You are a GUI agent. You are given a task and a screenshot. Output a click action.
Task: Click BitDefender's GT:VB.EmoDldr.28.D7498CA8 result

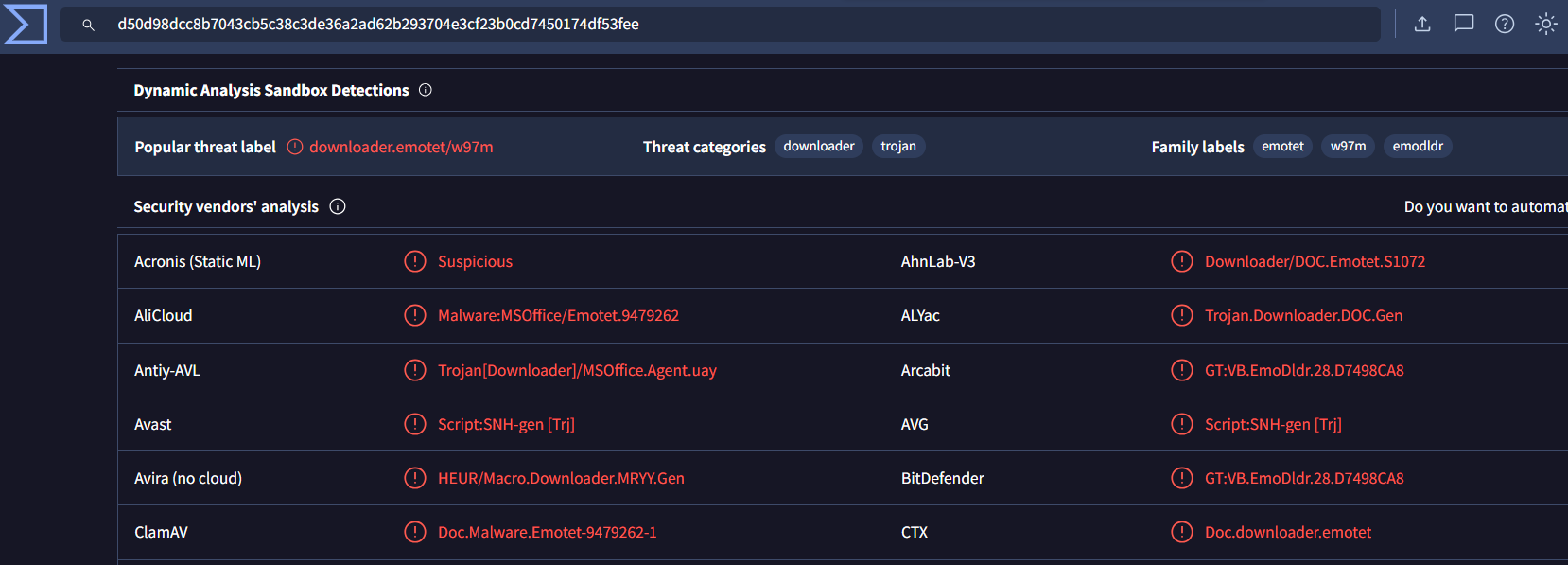click(1304, 478)
